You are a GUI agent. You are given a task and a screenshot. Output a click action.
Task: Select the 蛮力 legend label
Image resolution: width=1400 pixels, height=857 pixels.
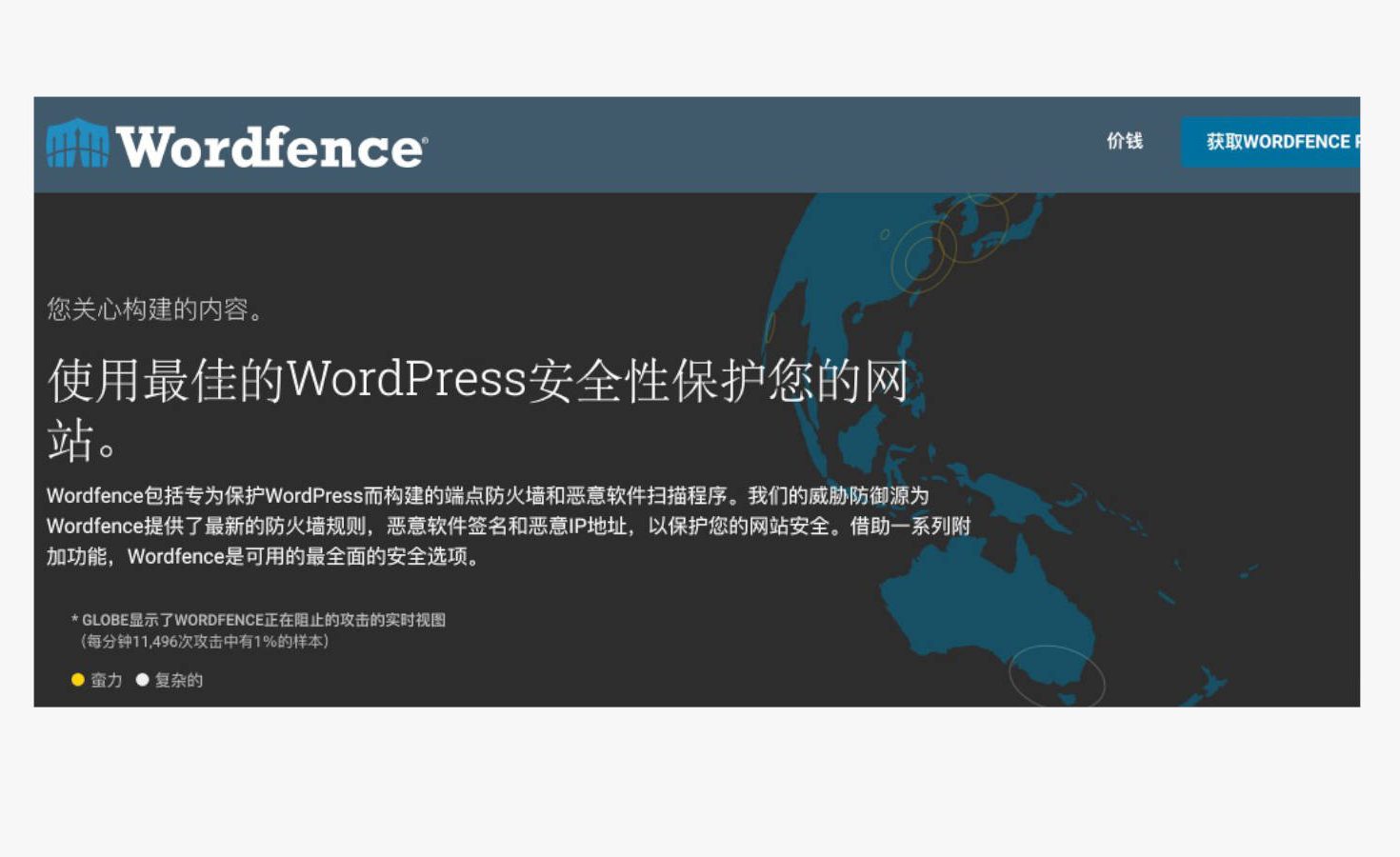[x=107, y=680]
